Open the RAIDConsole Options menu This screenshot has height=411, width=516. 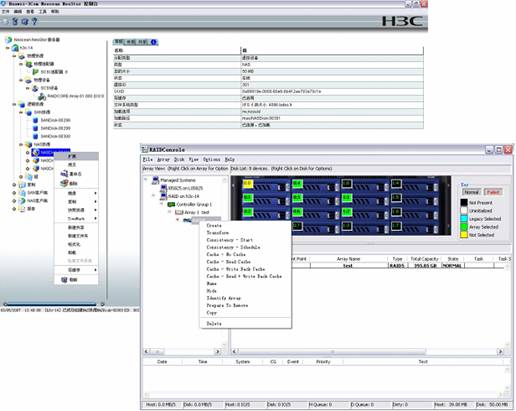pos(212,160)
